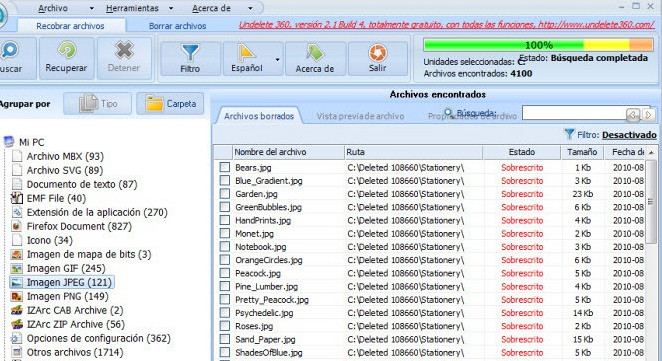Check the Peacock.jpg checkbox
The height and width of the screenshot is (361, 662).
[x=225, y=273]
